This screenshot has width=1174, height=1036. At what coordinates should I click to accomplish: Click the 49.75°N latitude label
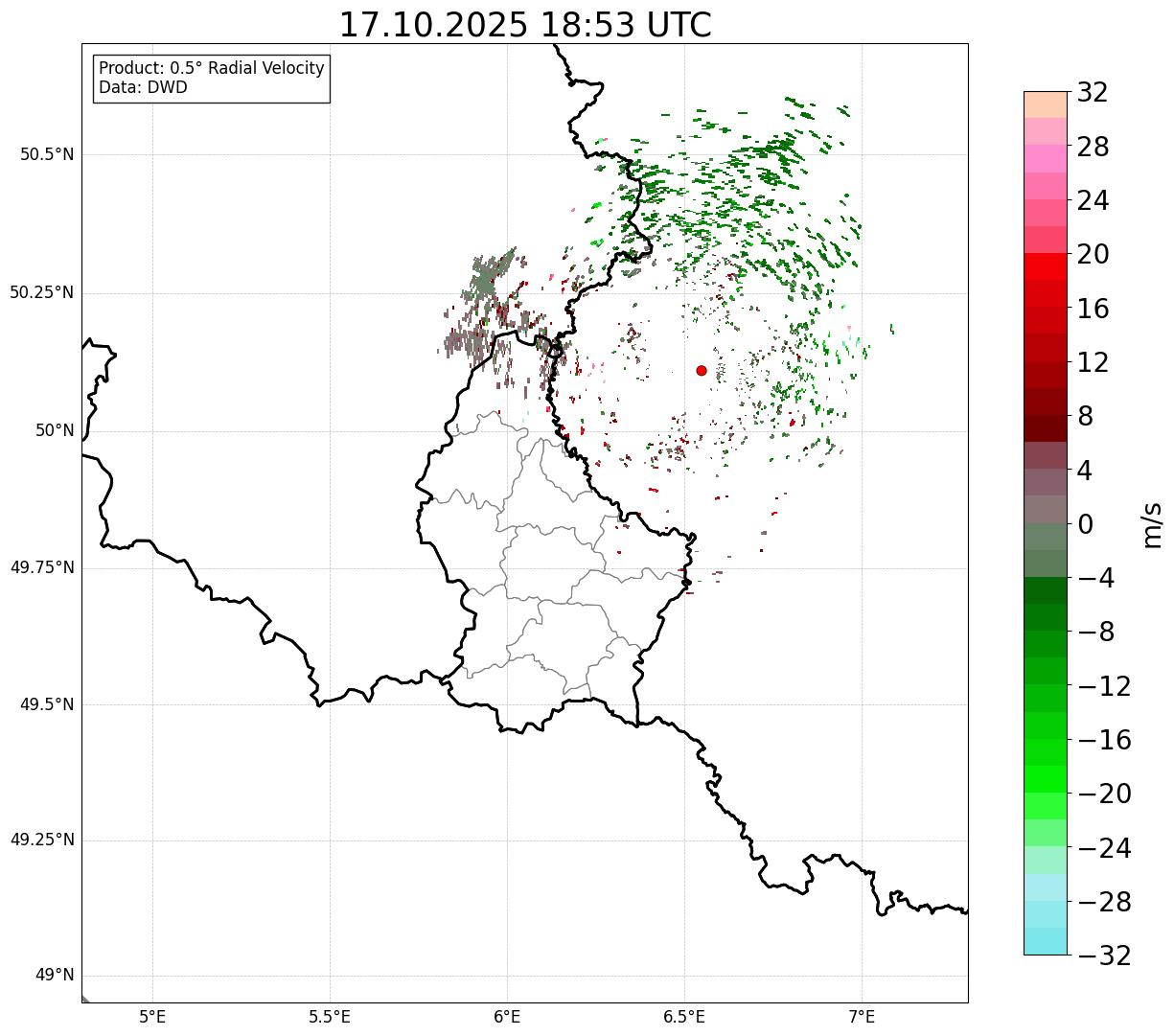click(x=42, y=567)
